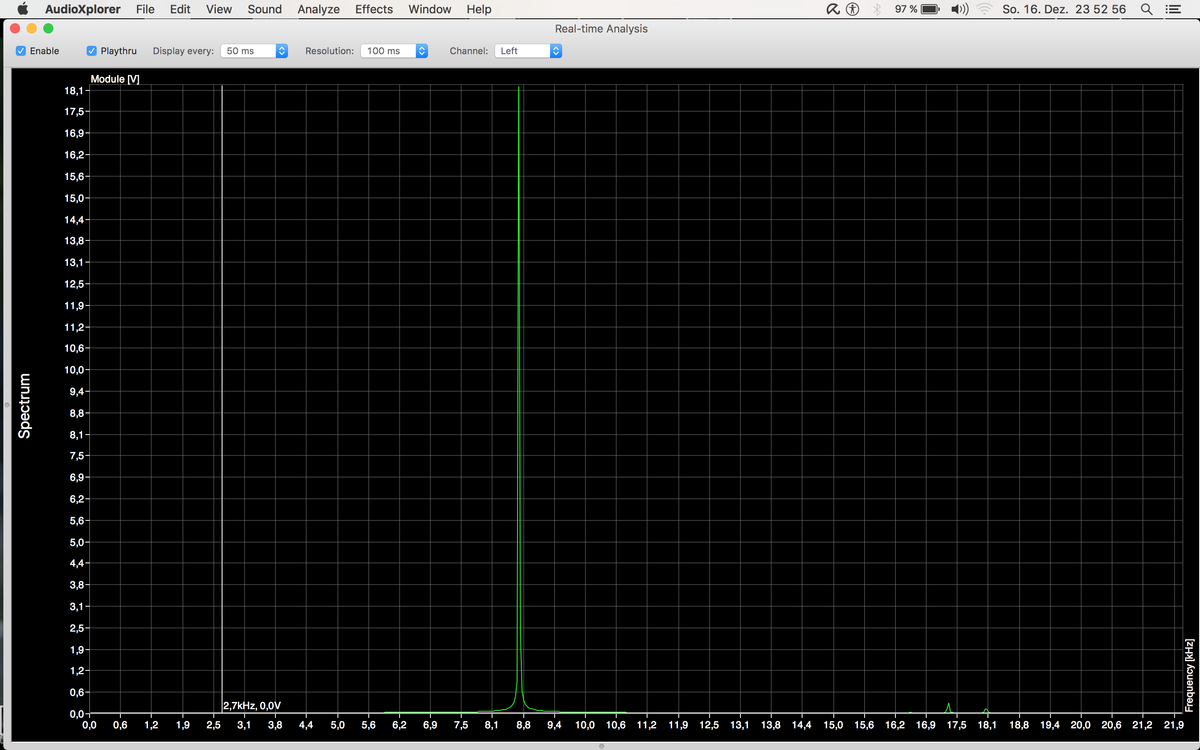
Task: Click the 20,0 frequency axis label
Action: click(x=1081, y=724)
